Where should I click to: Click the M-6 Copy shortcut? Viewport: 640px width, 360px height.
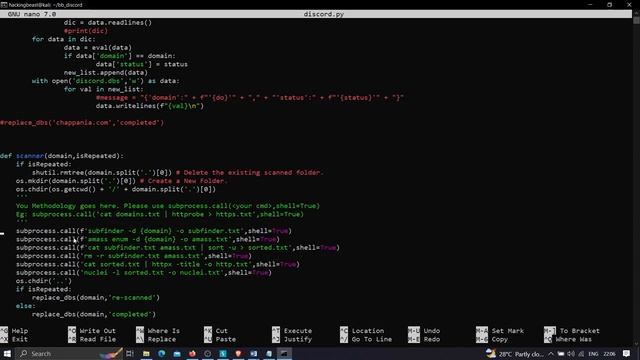pyautogui.click(x=492, y=339)
